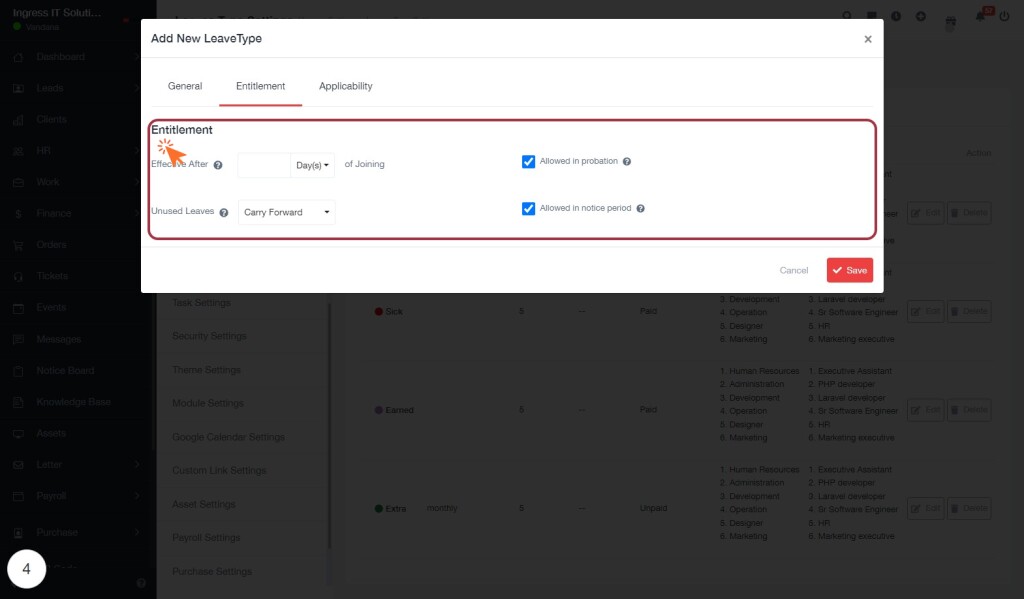Show help for Effective After
The height and width of the screenshot is (599, 1024).
tap(218, 165)
